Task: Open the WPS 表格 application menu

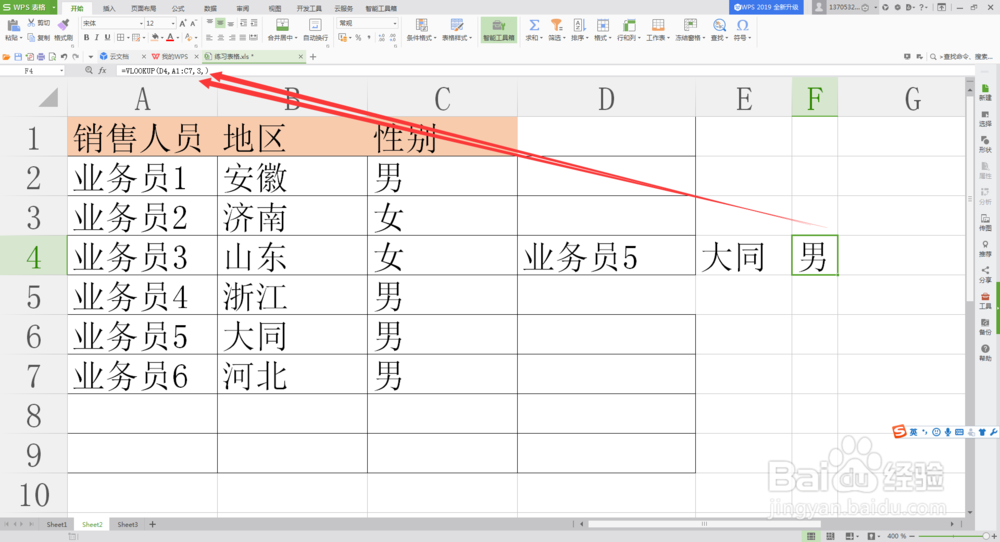Action: coord(28,7)
